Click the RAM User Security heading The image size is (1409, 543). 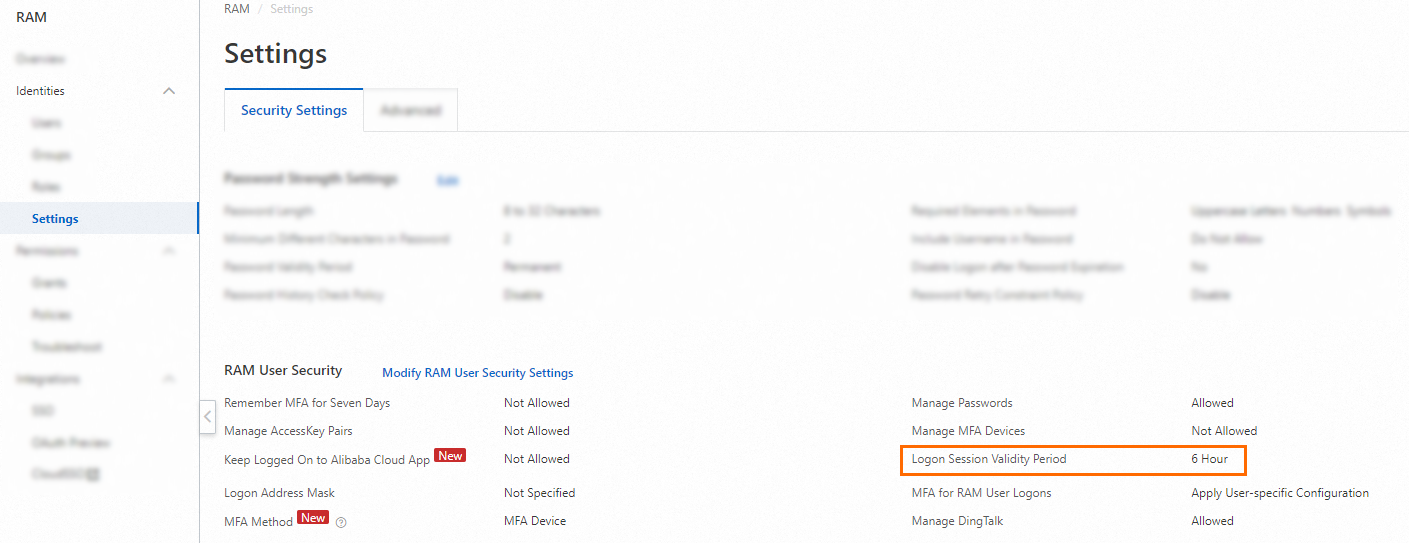283,370
